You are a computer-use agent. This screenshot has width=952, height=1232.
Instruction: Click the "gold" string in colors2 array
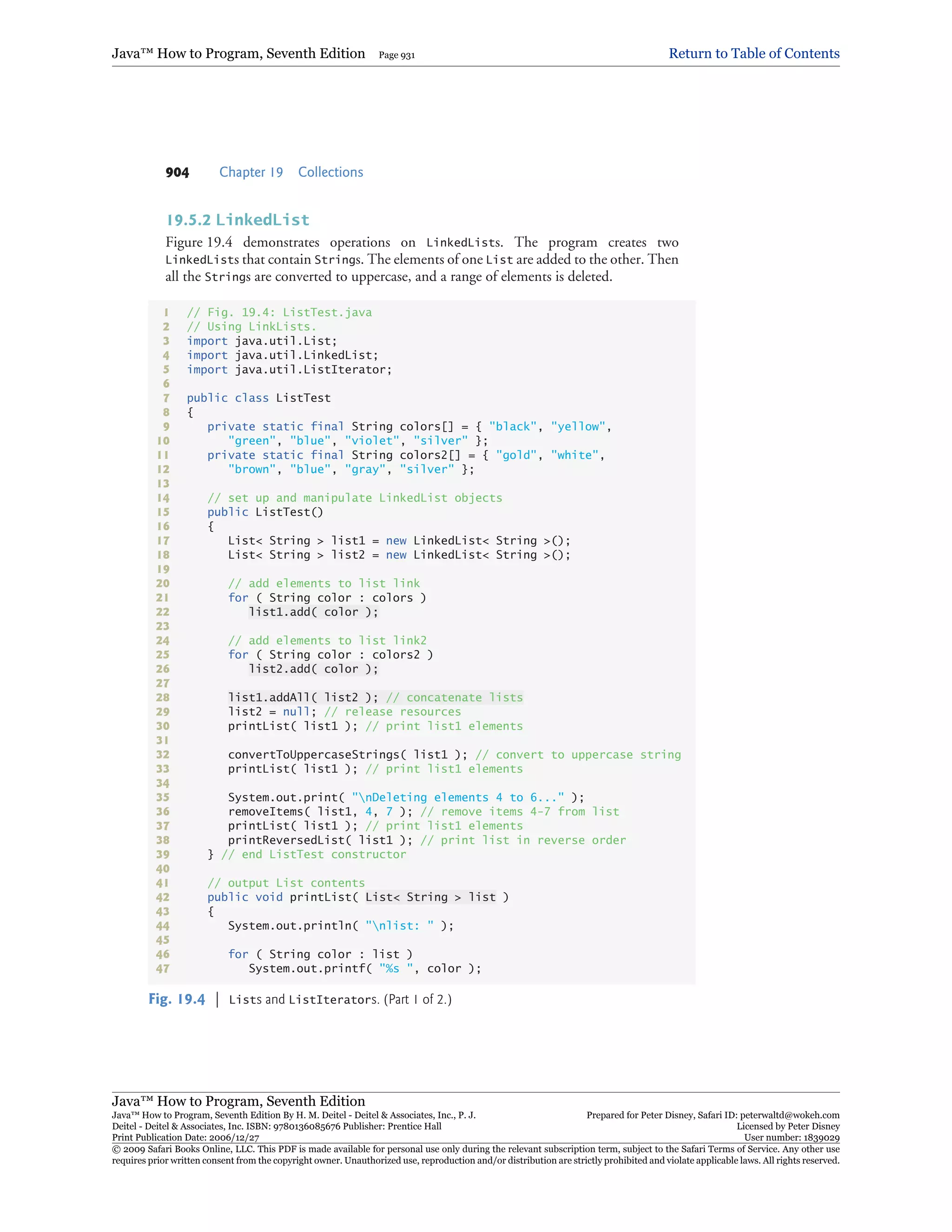click(x=516, y=455)
